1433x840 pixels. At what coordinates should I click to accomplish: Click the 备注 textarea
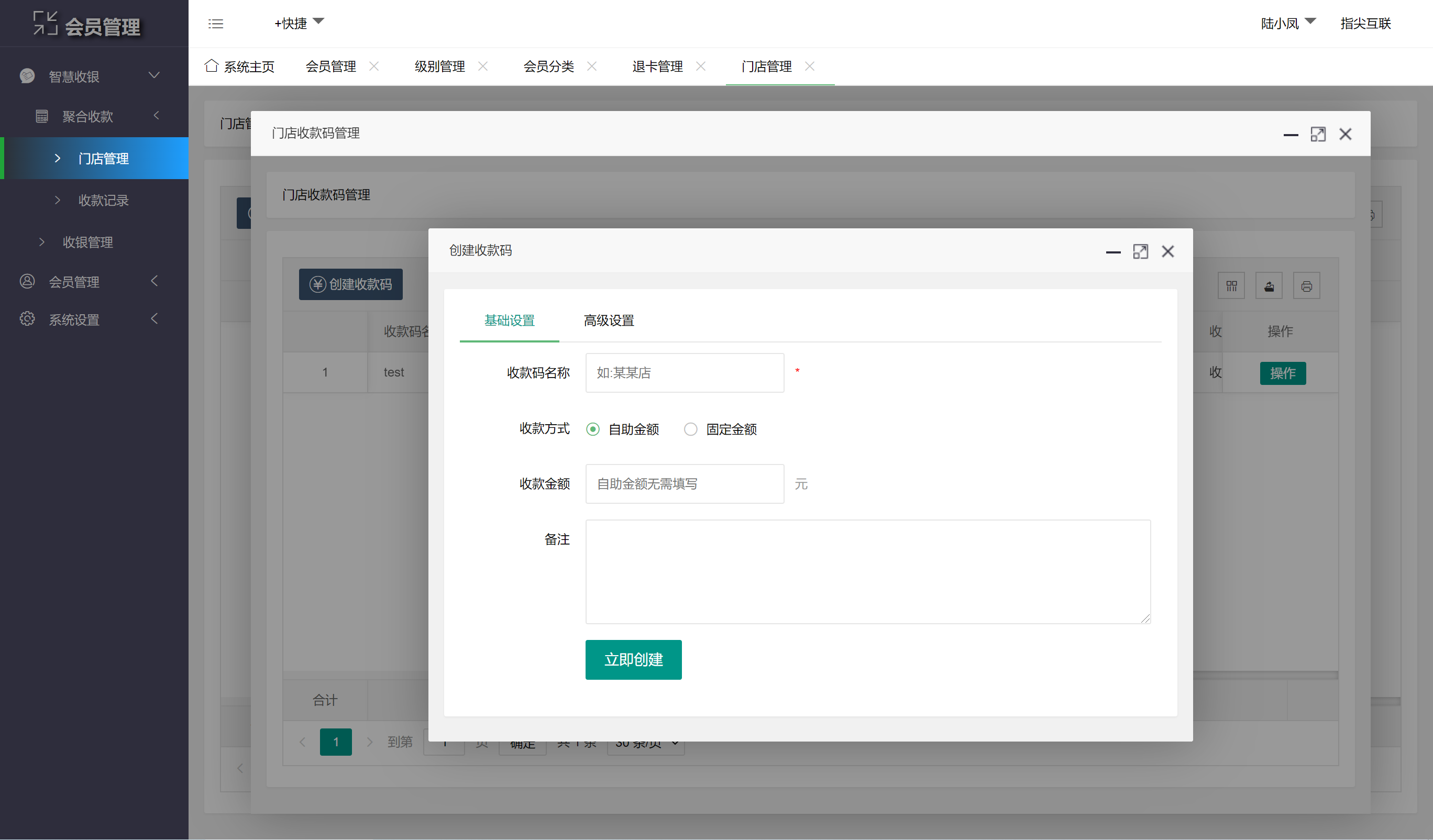coord(868,571)
